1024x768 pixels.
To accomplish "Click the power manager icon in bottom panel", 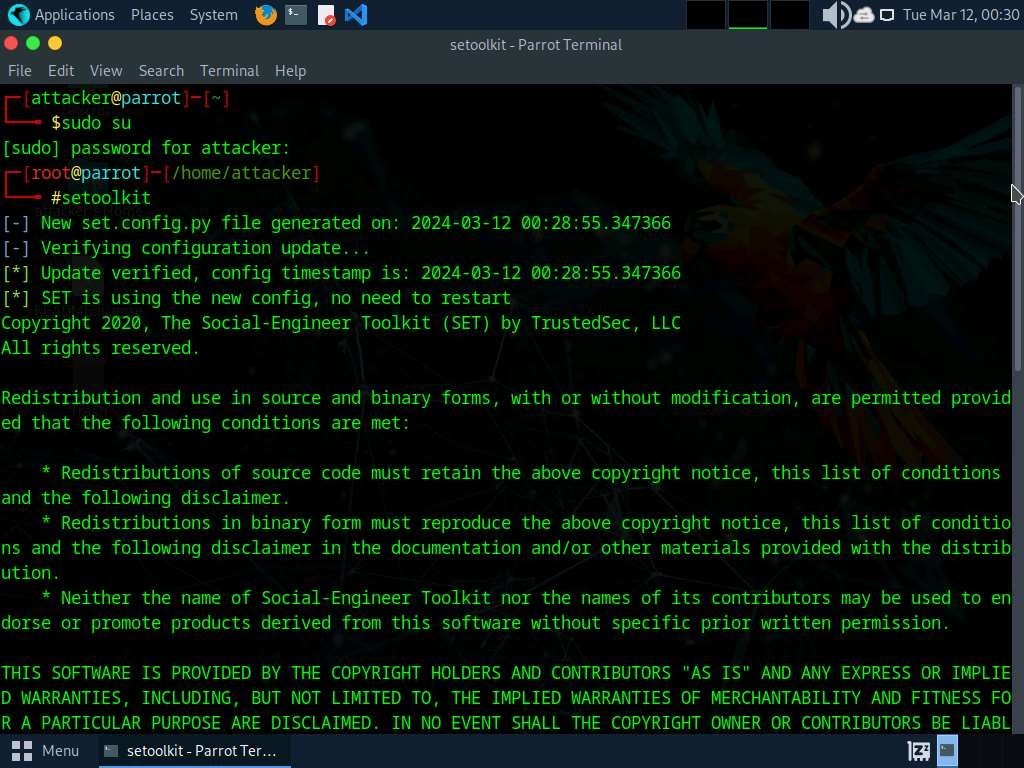I will click(x=918, y=750).
